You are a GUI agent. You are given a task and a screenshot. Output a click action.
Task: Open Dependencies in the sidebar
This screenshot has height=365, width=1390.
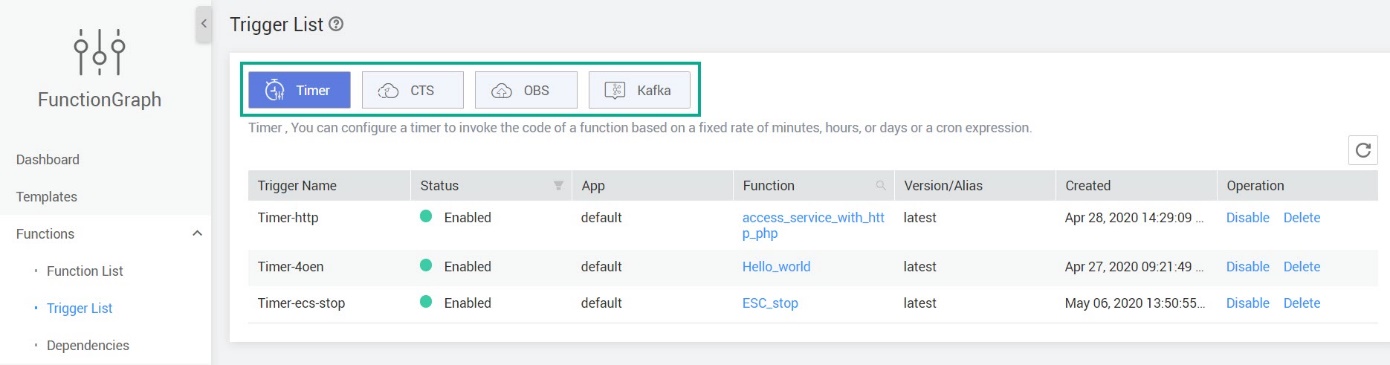coord(88,345)
